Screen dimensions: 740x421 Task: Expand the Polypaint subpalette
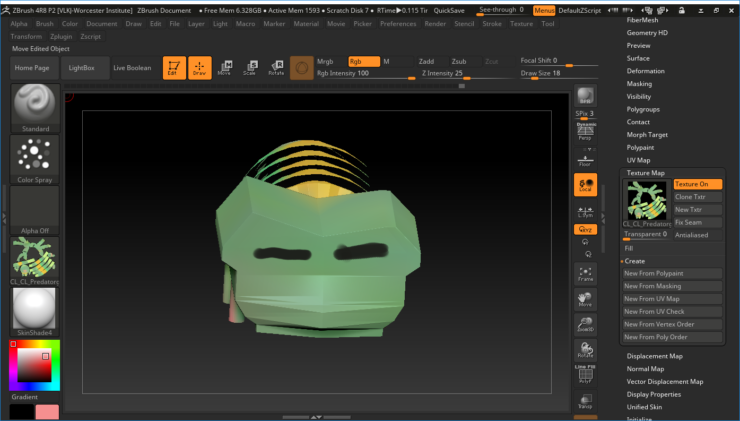(x=641, y=147)
